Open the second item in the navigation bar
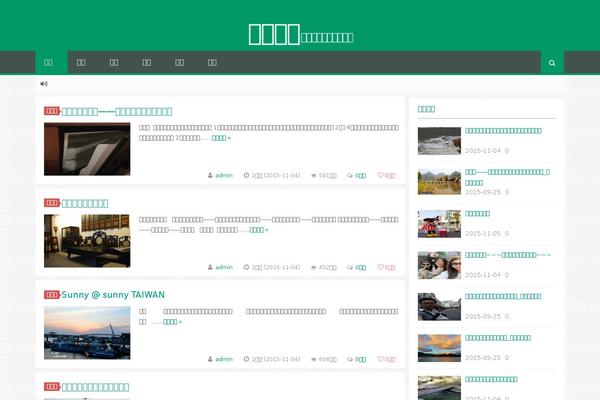 pyautogui.click(x=81, y=62)
